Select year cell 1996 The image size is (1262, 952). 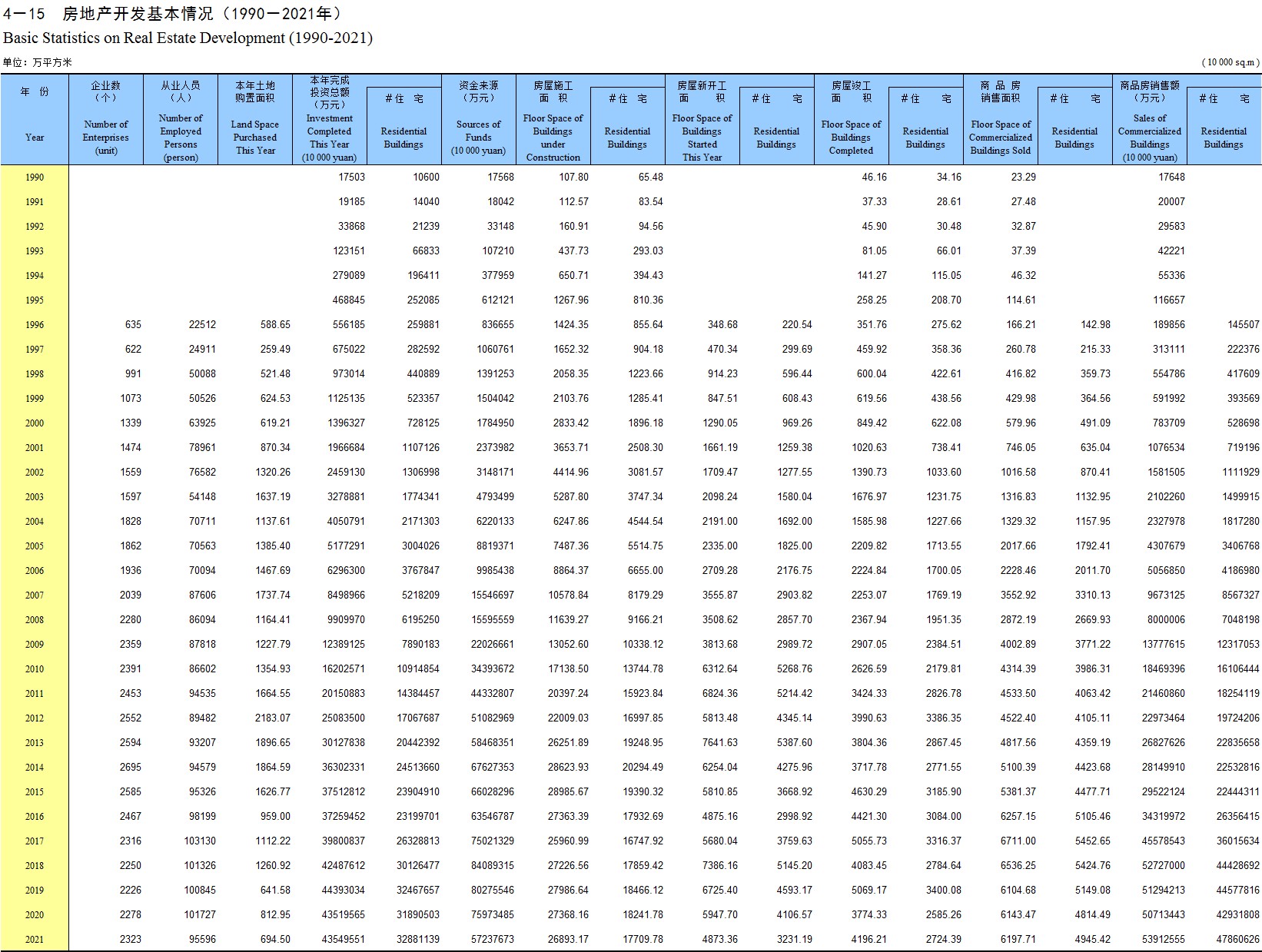point(35,325)
